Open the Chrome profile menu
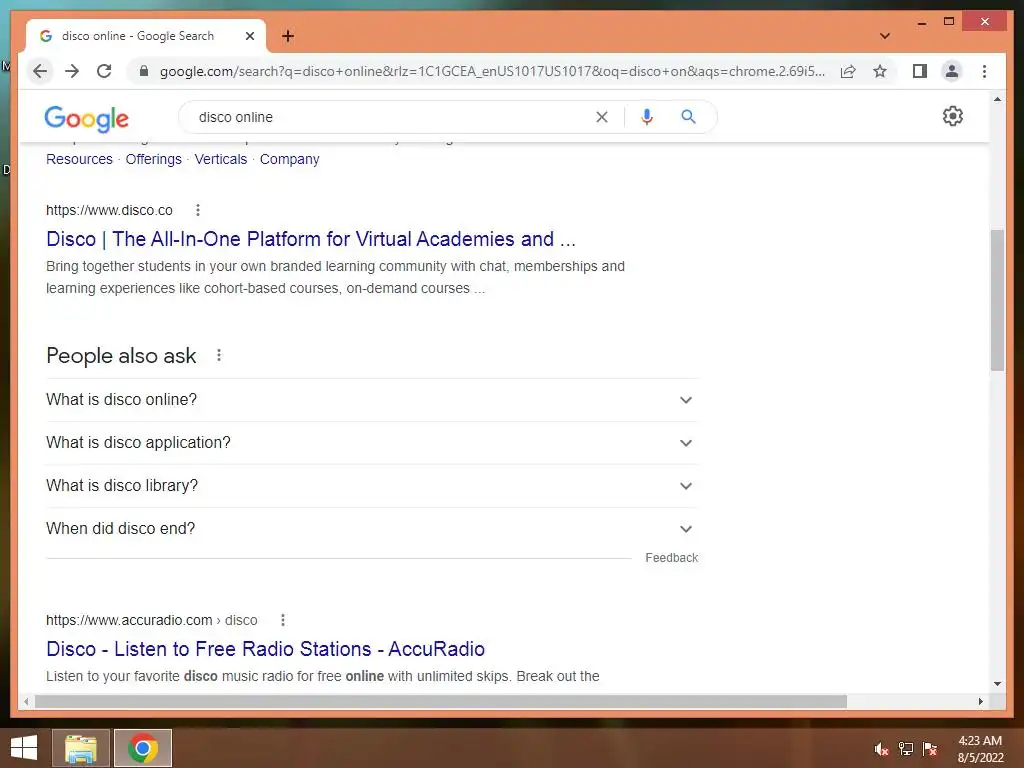The image size is (1024, 768). 952,71
